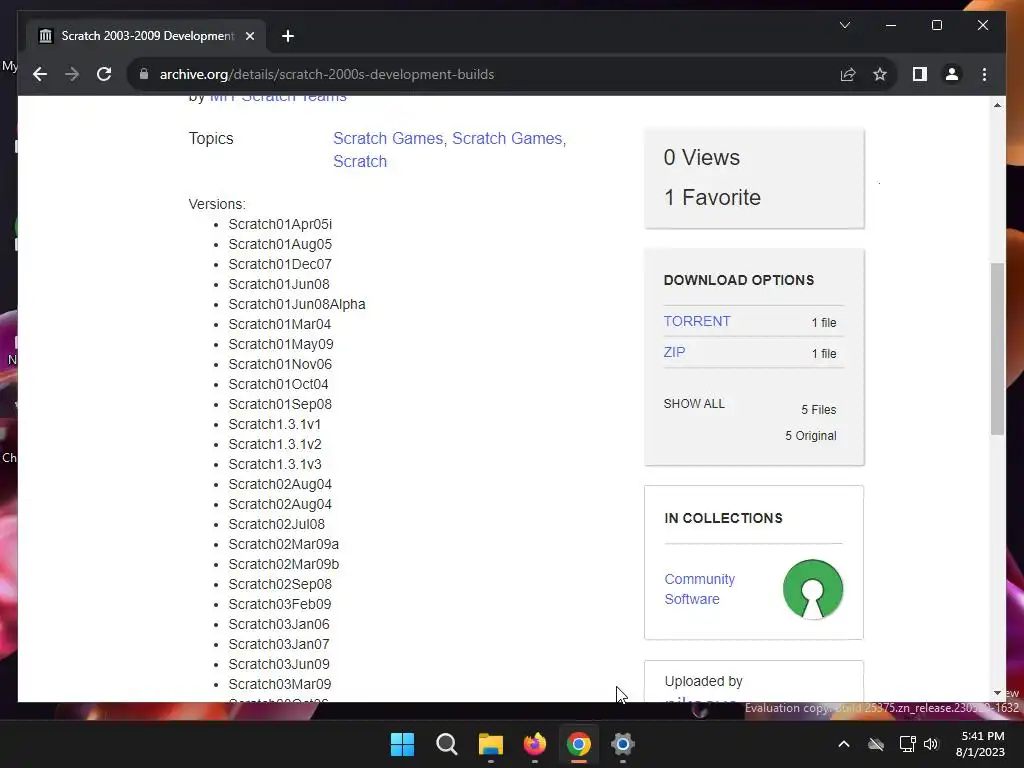Click the Scratch01Oct04 list entry
The height and width of the screenshot is (768, 1024).
(278, 384)
